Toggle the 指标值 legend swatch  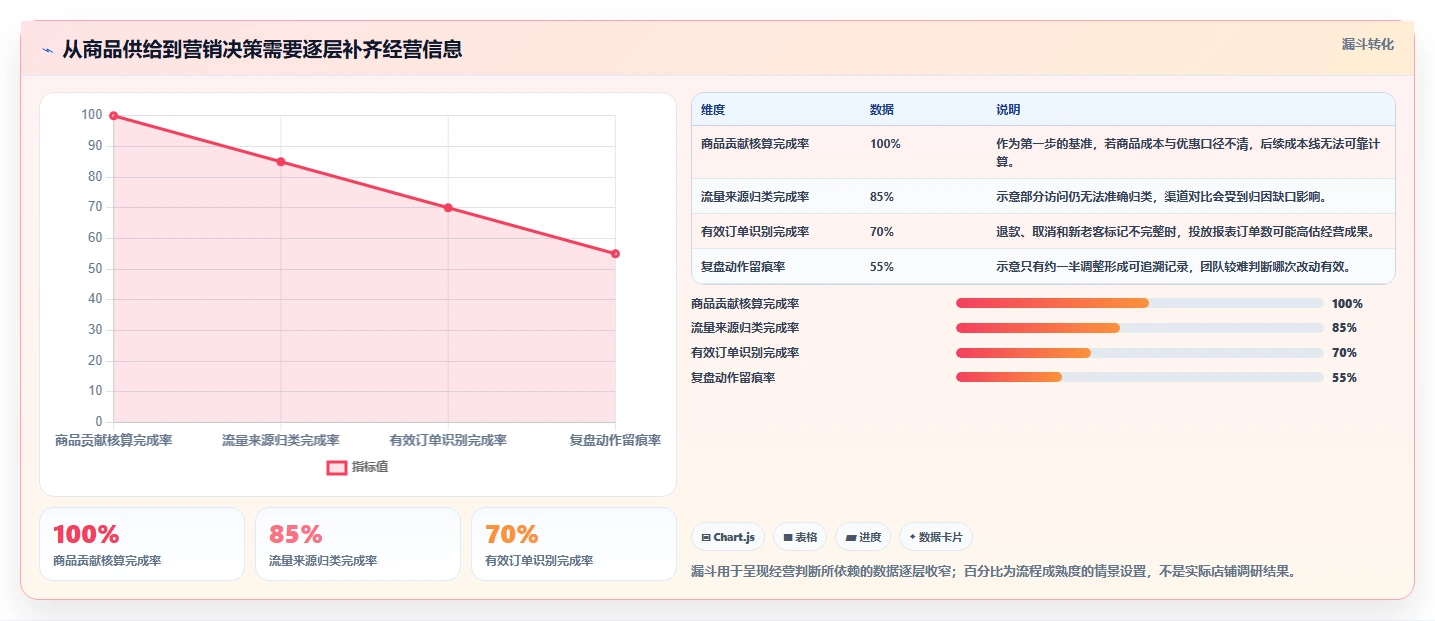coord(337,467)
